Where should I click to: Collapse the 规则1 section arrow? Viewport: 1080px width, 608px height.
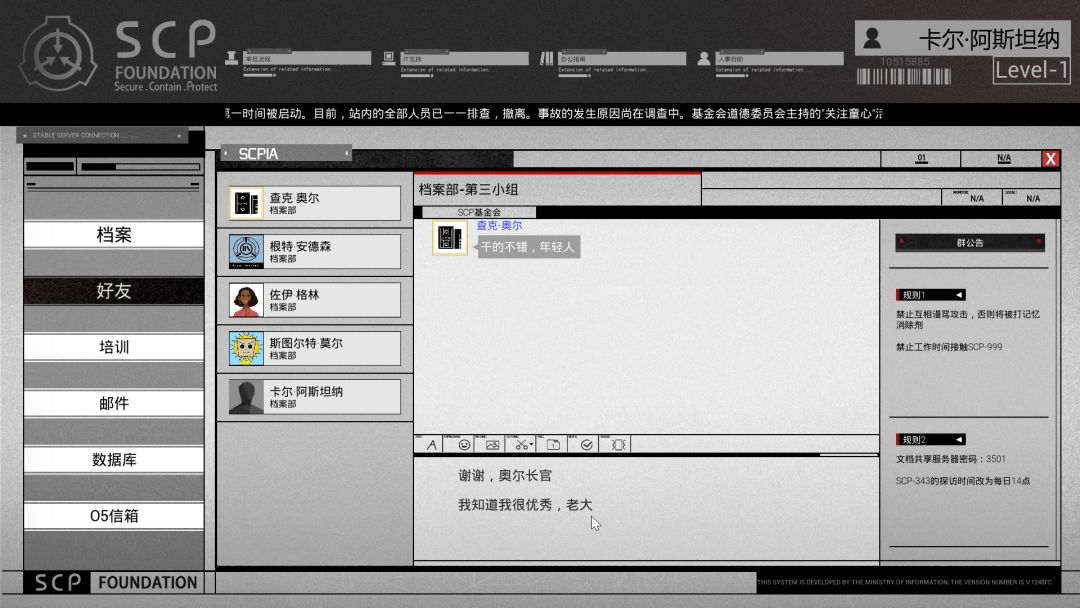(x=958, y=295)
